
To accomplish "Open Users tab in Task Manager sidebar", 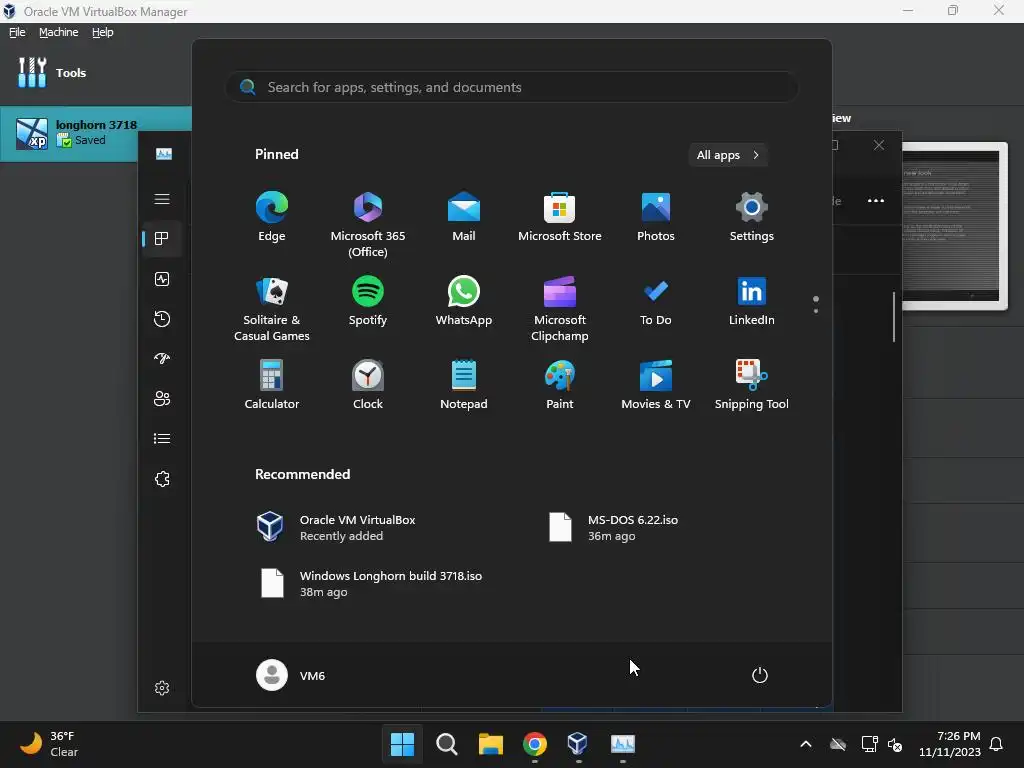I will pos(162,398).
